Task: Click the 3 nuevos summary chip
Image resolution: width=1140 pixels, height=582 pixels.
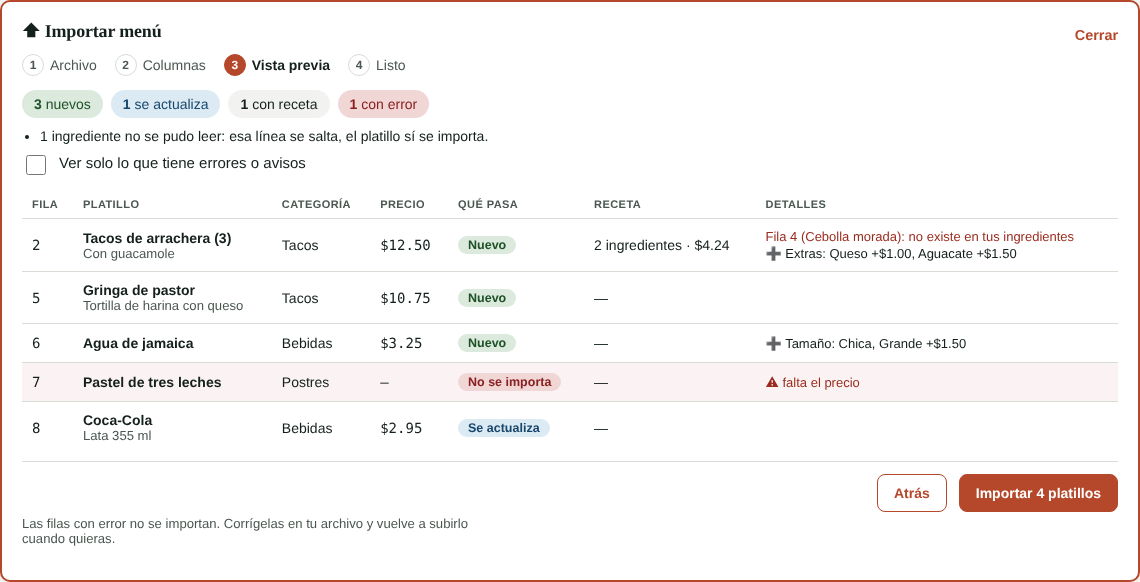Action: (x=63, y=104)
